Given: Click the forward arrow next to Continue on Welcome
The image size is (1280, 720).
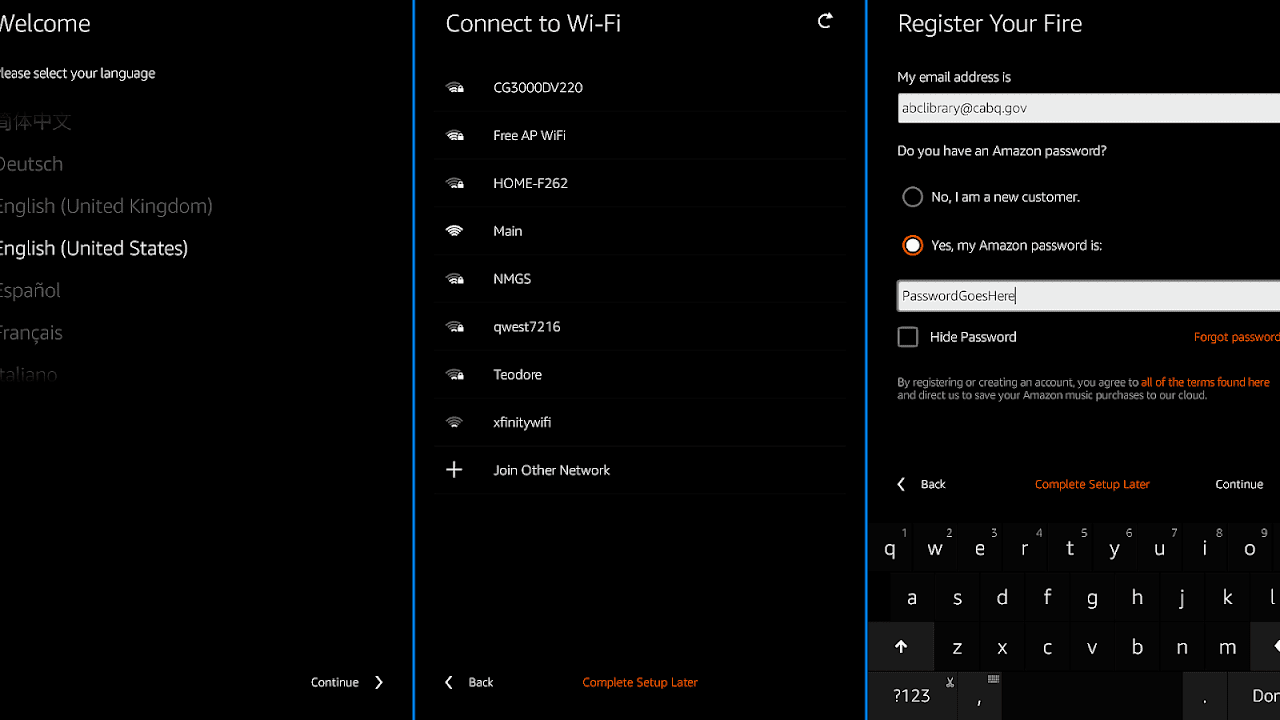Looking at the screenshot, I should click(x=379, y=682).
